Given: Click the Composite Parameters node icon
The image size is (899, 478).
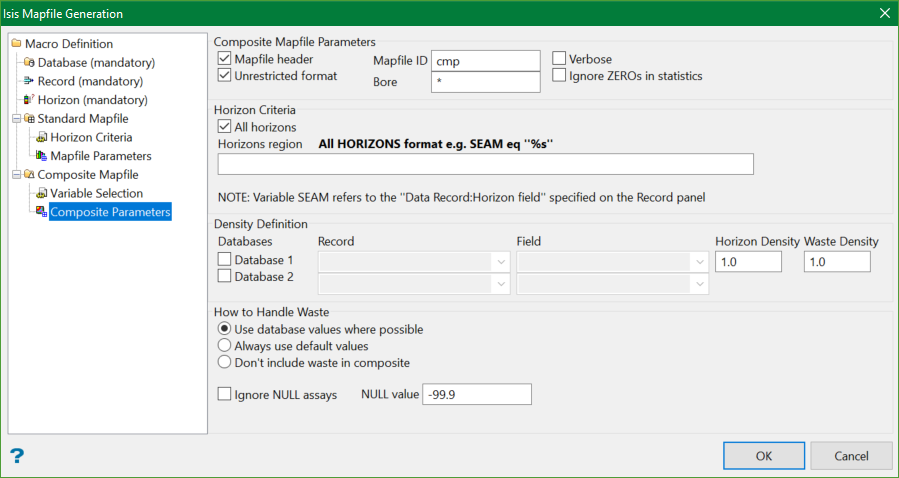Looking at the screenshot, I should point(42,212).
